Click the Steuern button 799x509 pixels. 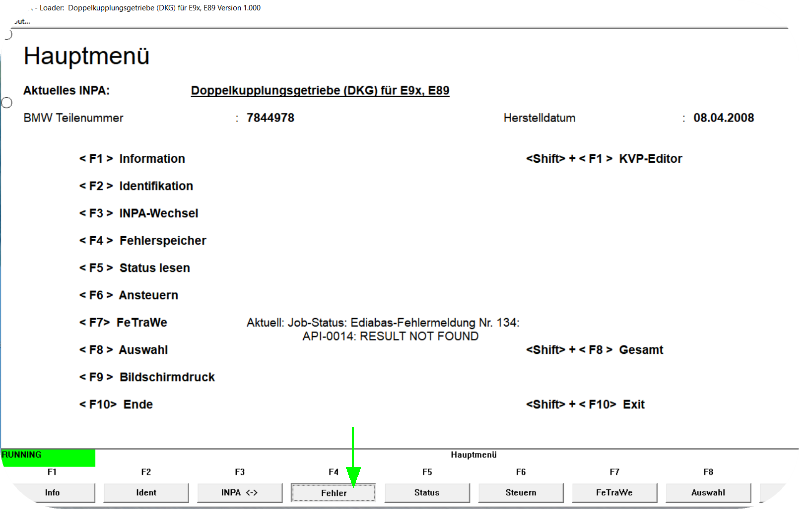(521, 493)
